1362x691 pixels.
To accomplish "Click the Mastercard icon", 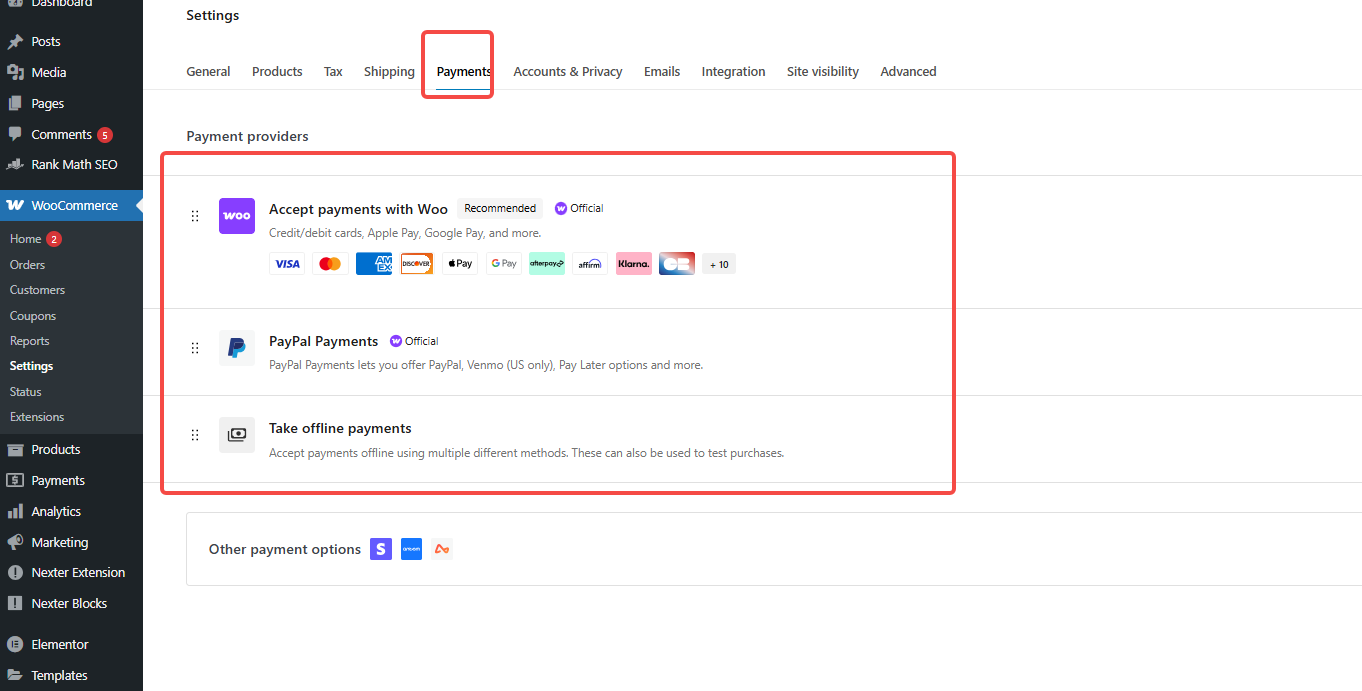I will click(330, 263).
